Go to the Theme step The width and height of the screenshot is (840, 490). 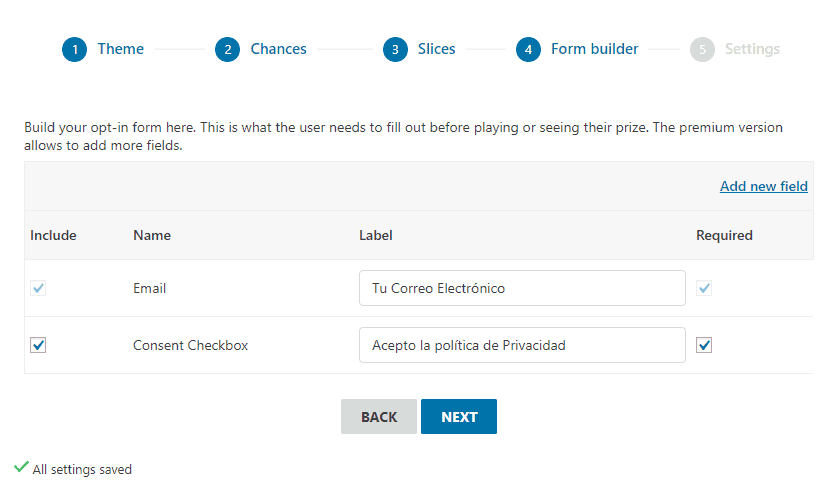121,49
